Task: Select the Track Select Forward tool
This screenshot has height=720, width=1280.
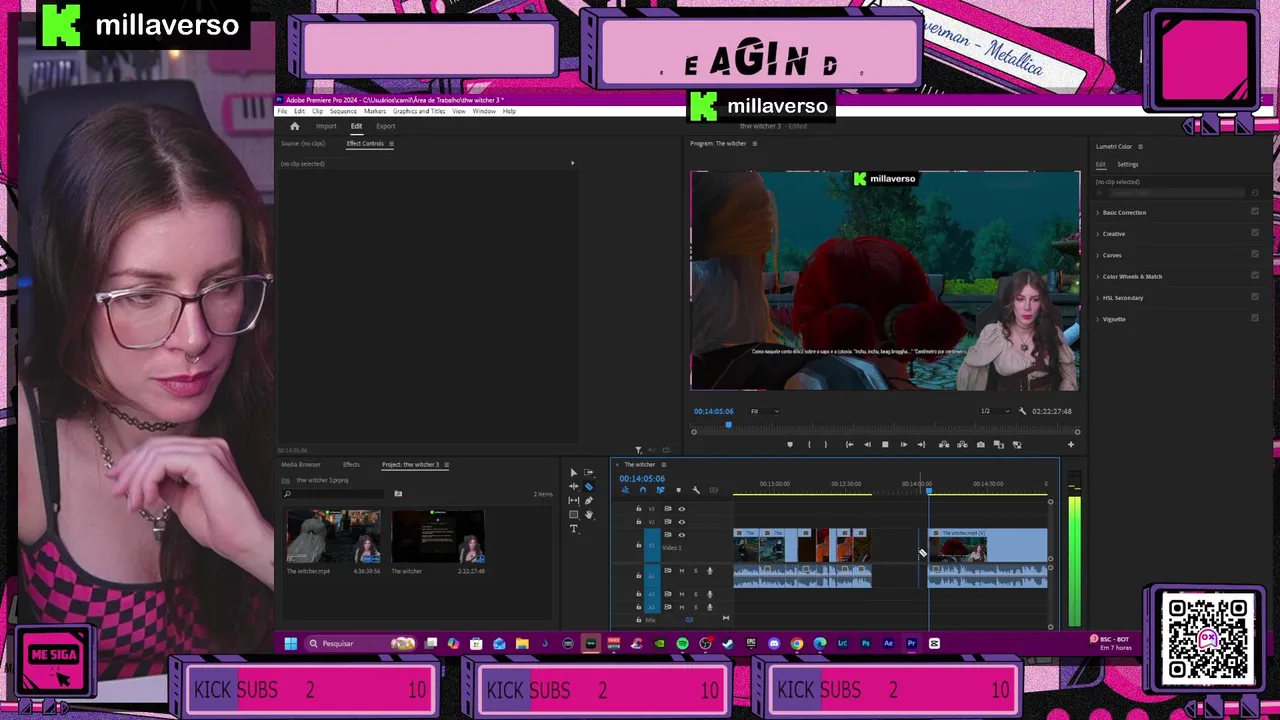Action: (x=588, y=472)
